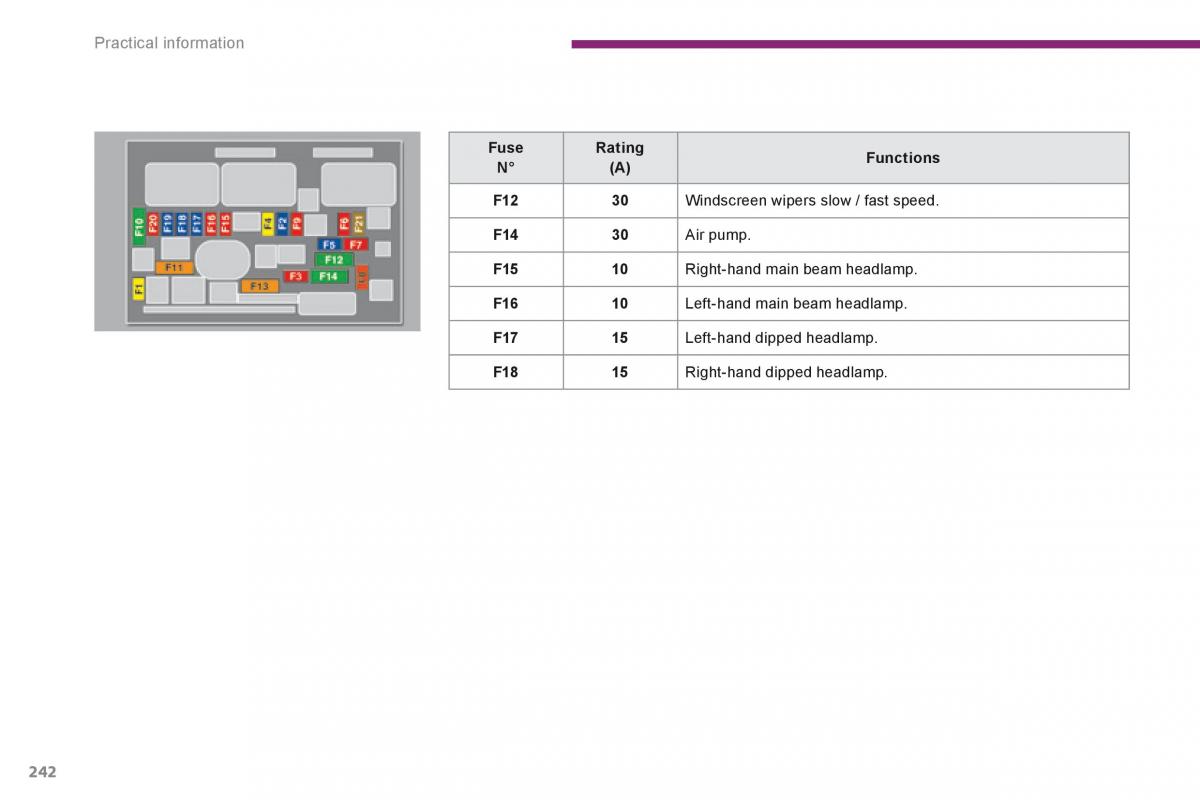The image size is (1200, 800).
Task: Click the "Fuse N°" column header
Action: pos(506,158)
